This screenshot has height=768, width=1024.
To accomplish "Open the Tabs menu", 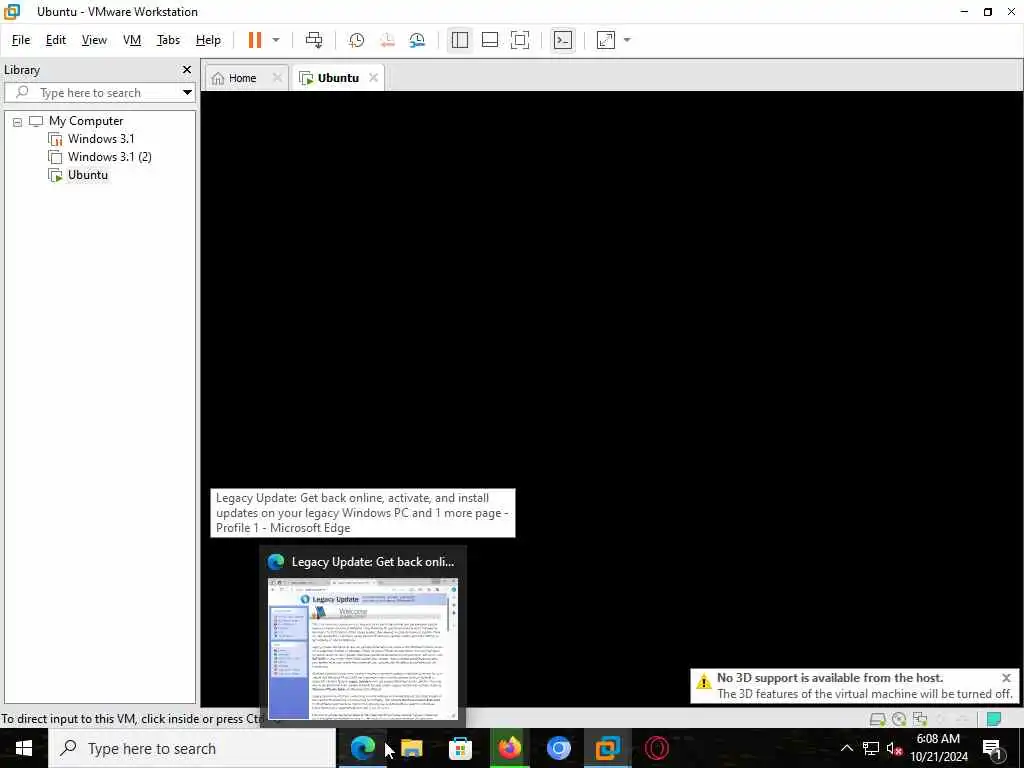I will tap(168, 40).
